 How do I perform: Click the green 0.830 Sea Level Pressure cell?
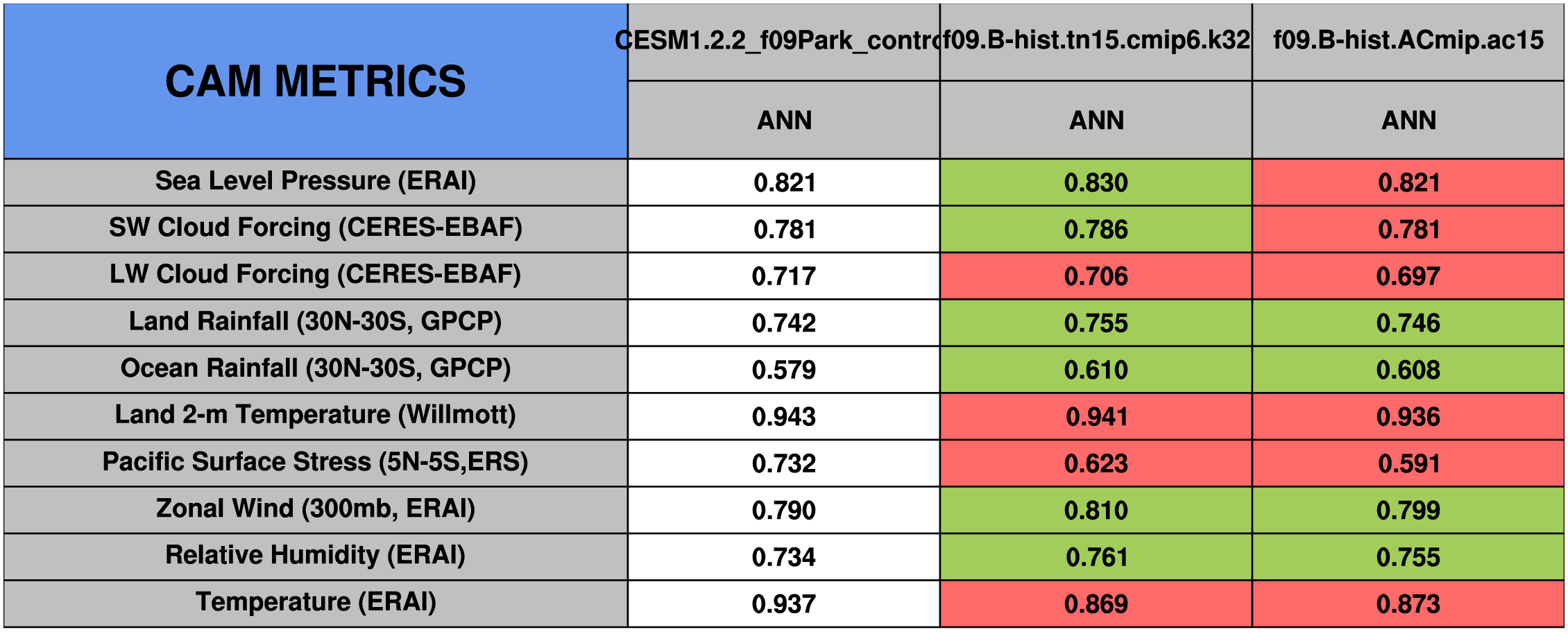pyautogui.click(x=1096, y=182)
